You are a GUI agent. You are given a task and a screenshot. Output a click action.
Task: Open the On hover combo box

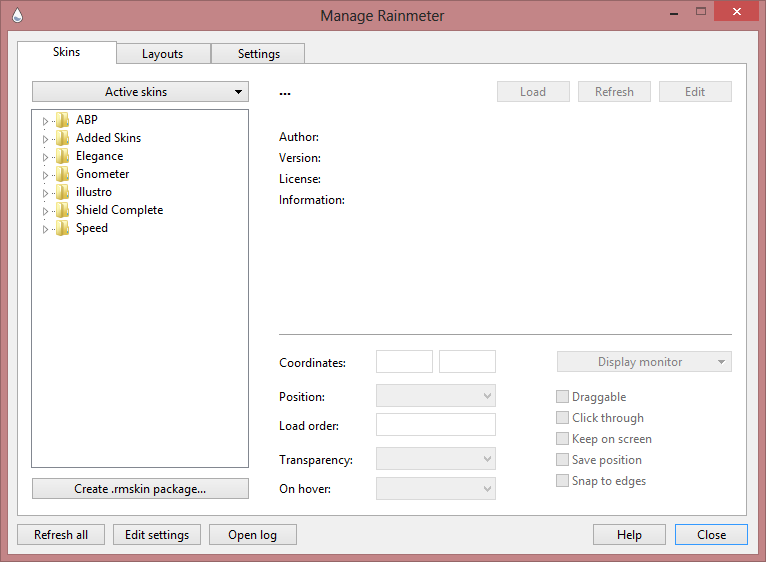tap(436, 488)
